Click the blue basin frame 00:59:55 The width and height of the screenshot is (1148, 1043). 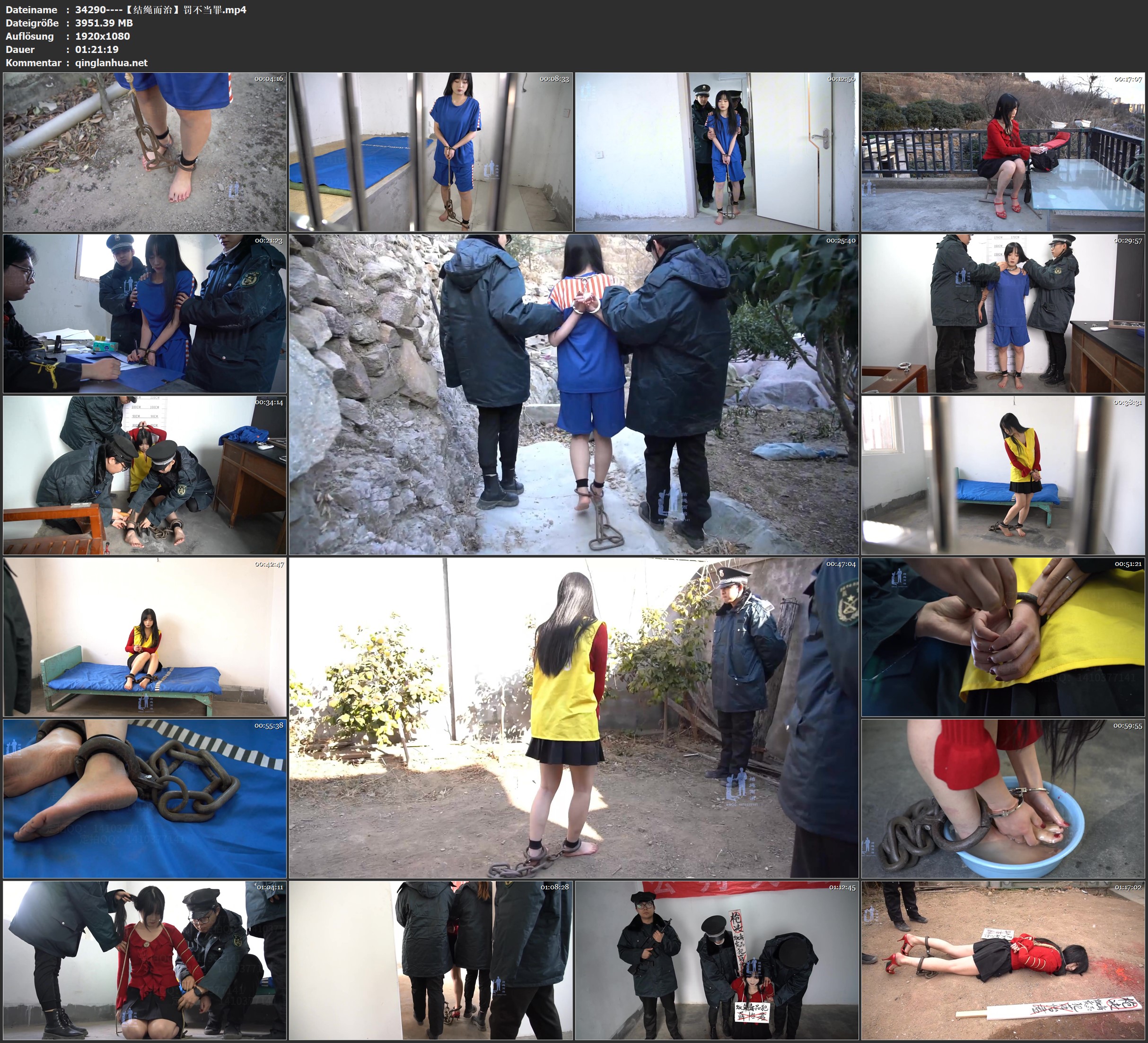pos(1003,798)
